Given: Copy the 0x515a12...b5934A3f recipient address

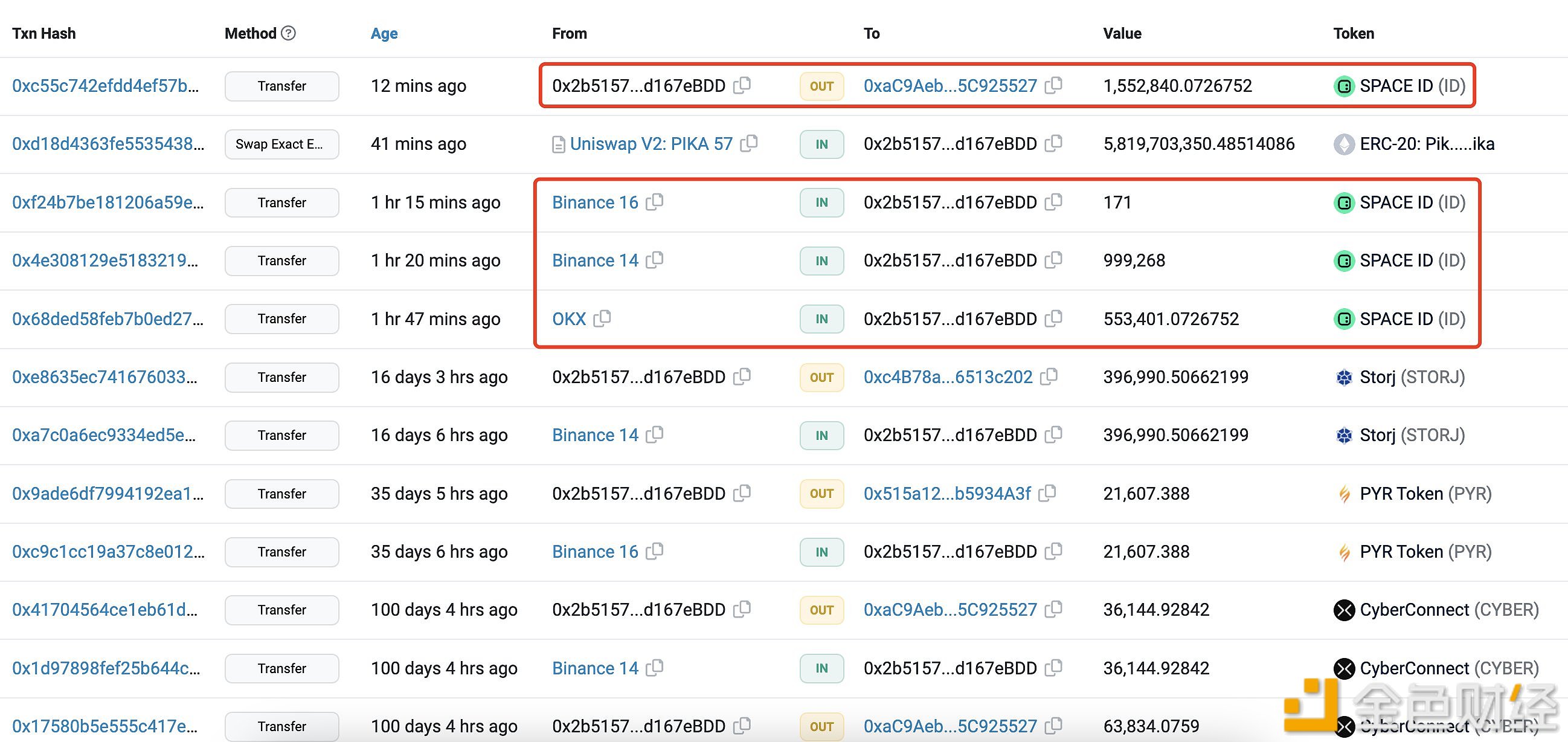Looking at the screenshot, I should 1047,493.
